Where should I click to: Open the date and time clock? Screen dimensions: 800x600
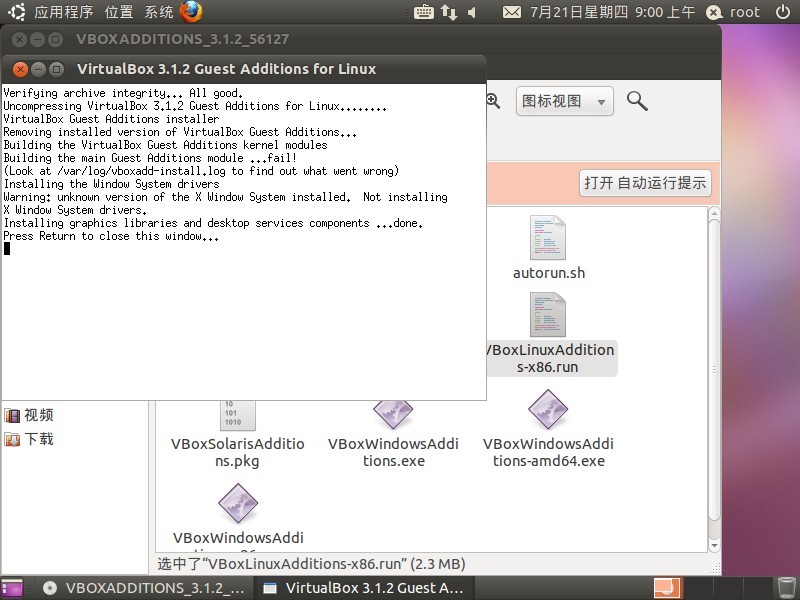point(612,12)
